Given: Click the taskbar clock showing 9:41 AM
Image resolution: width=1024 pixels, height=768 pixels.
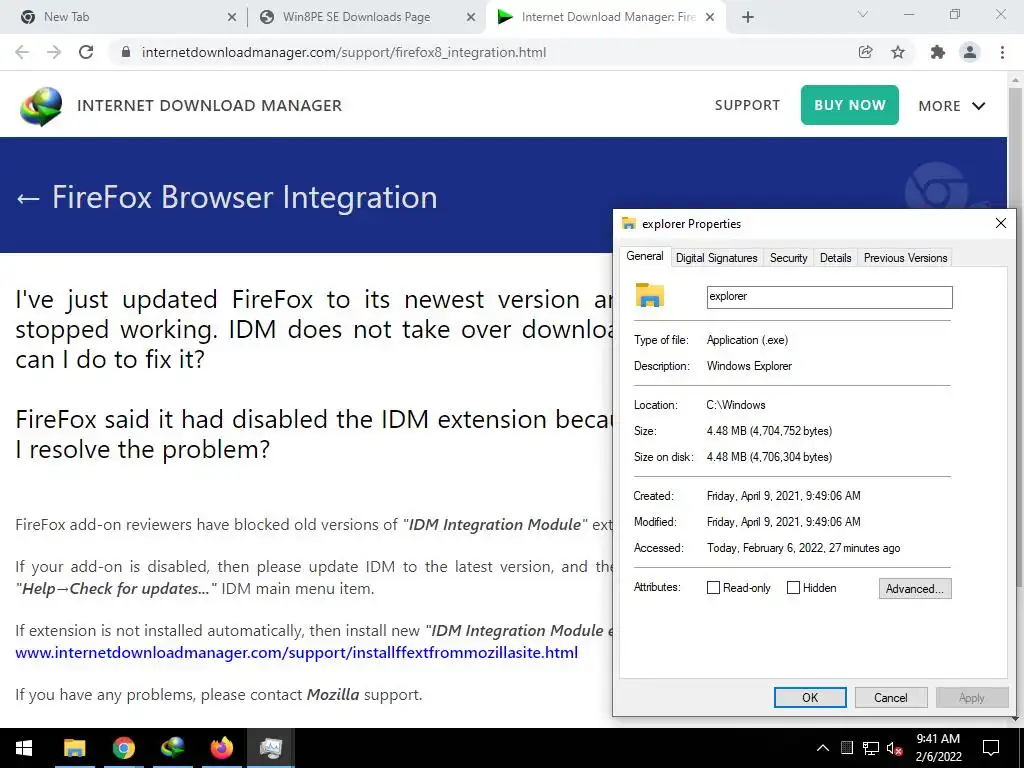Looking at the screenshot, I should coord(938,748).
